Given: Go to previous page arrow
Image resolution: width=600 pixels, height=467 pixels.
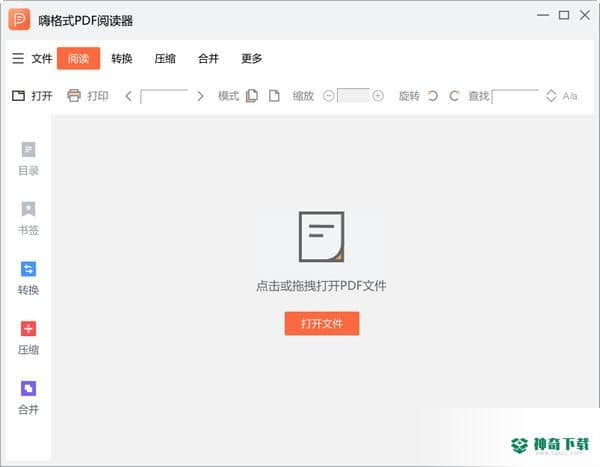Looking at the screenshot, I should [129, 96].
